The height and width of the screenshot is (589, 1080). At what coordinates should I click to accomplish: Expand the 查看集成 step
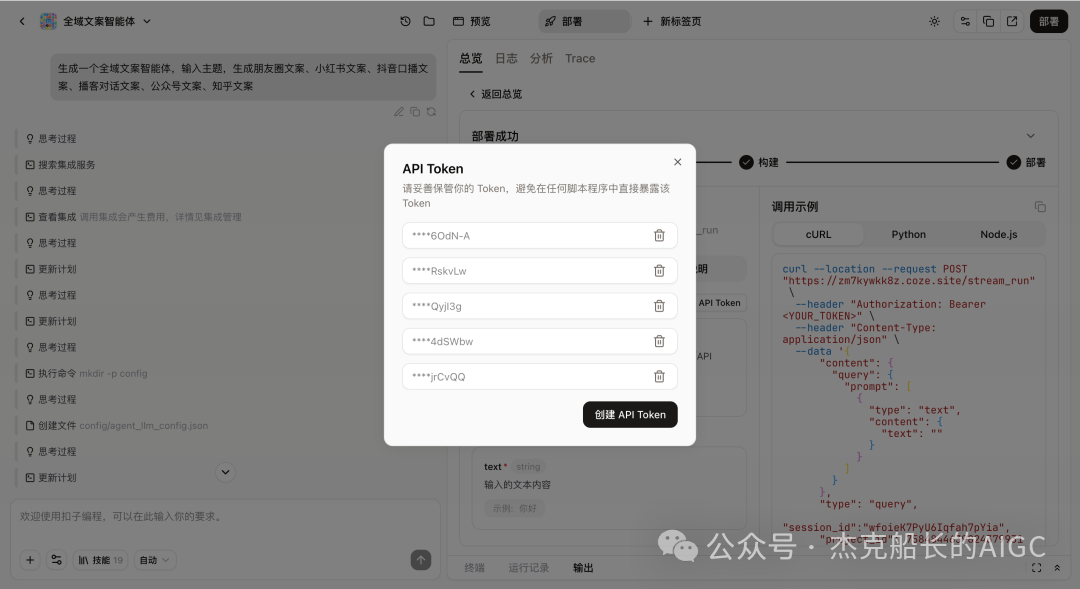point(134,217)
